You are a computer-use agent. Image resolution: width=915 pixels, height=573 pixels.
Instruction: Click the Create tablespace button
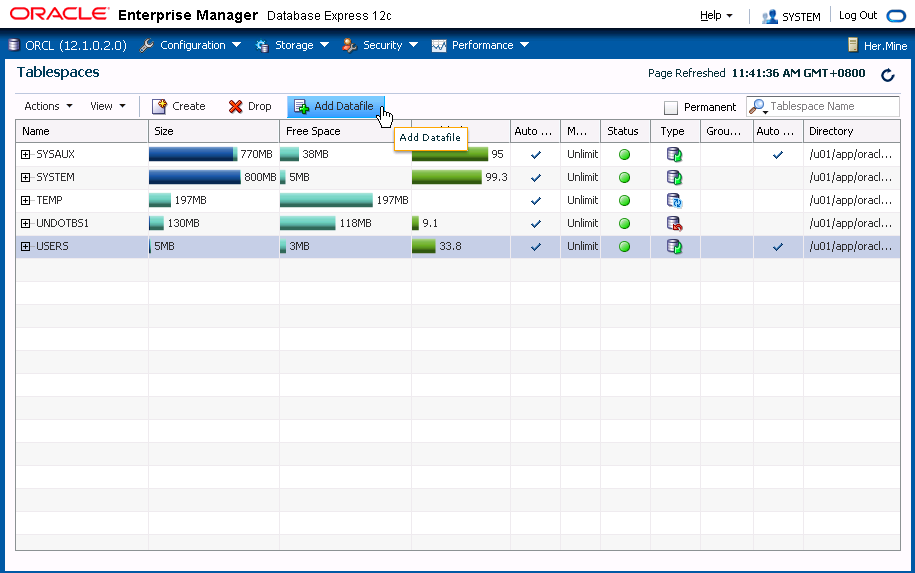point(179,106)
